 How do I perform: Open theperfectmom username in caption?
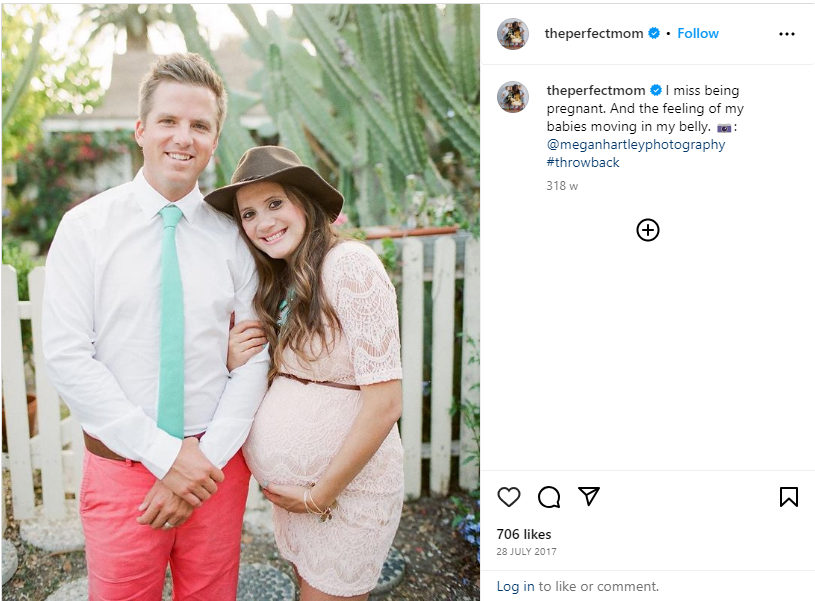click(x=596, y=90)
